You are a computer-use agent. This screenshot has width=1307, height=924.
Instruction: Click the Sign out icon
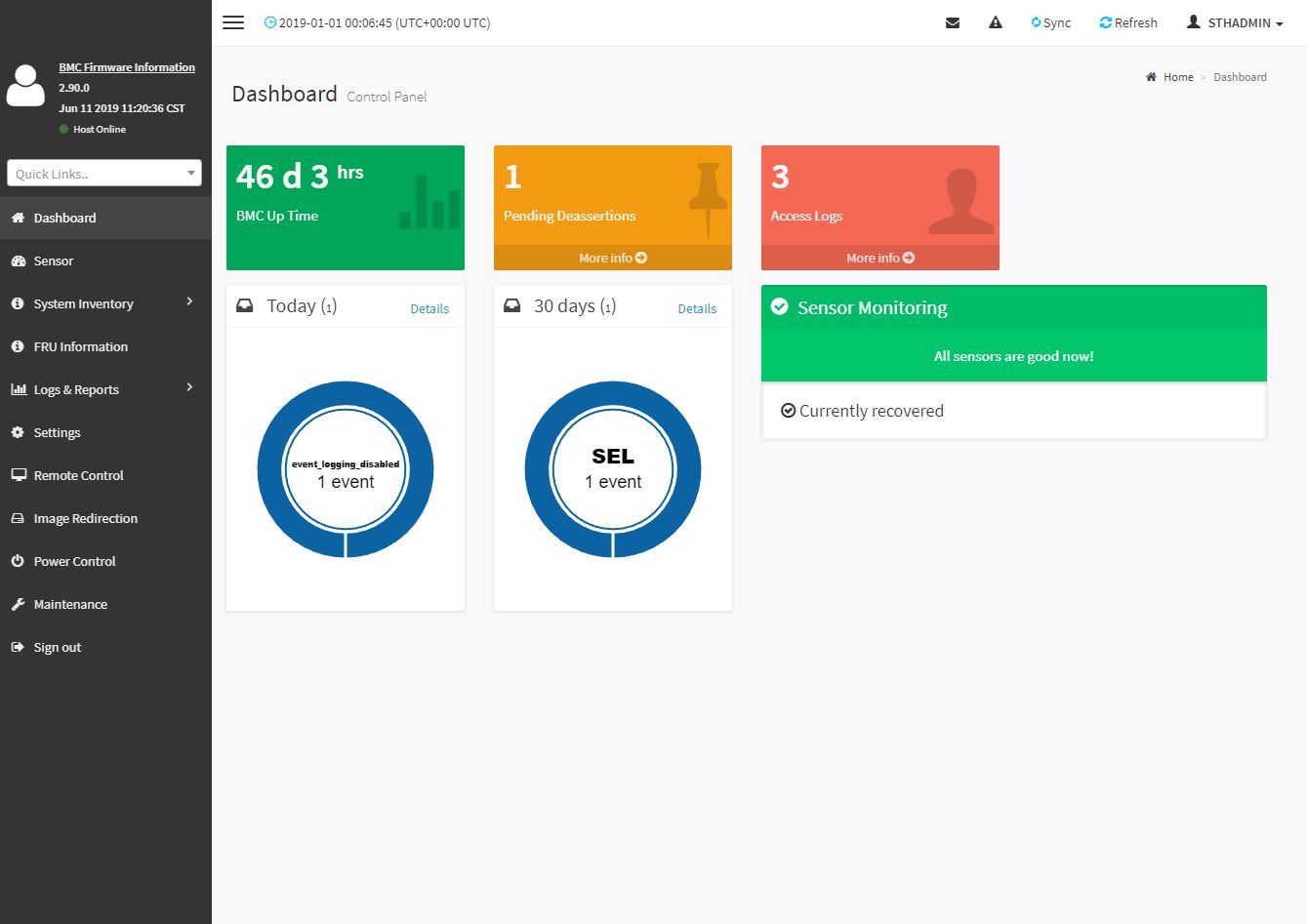click(18, 647)
